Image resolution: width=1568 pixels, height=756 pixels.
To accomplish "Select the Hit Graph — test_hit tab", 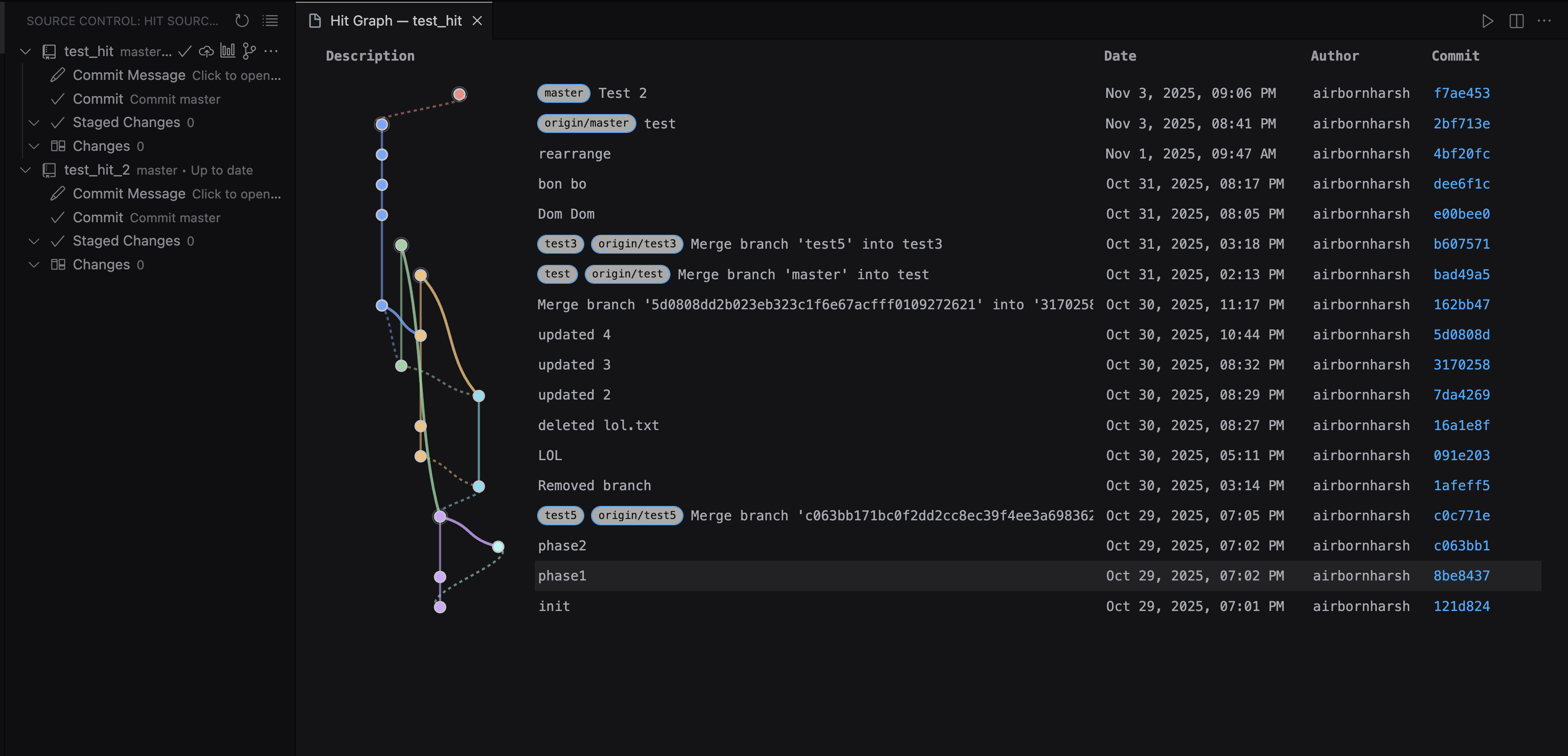I will coord(395,21).
